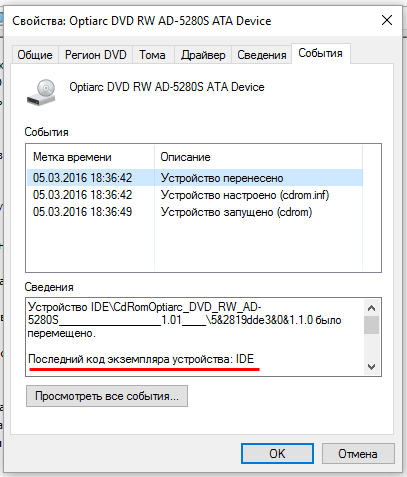Switch to the Общие tab

[x=35, y=55]
